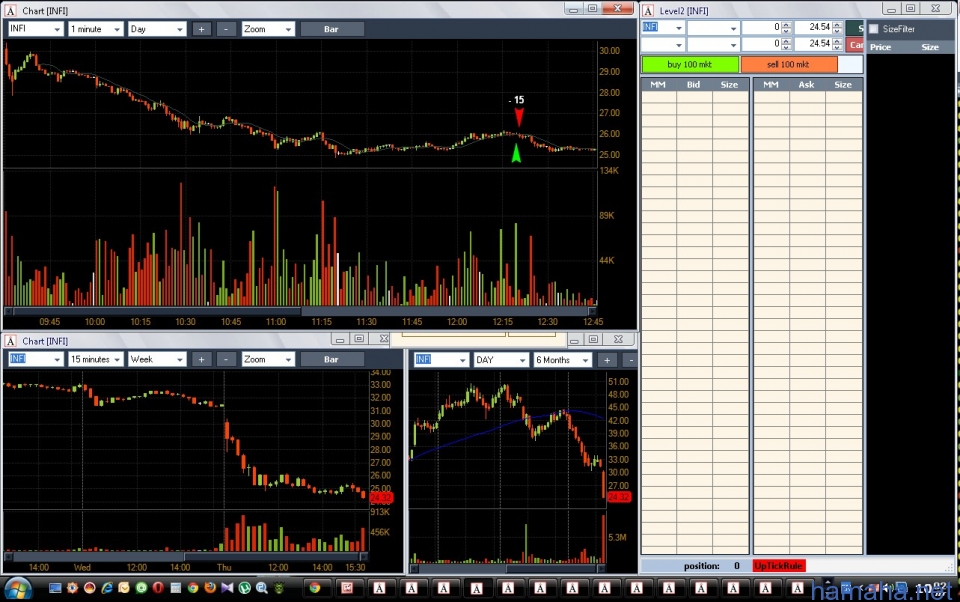Expand the Week range dropdown
The image size is (960, 602).
tap(157, 359)
